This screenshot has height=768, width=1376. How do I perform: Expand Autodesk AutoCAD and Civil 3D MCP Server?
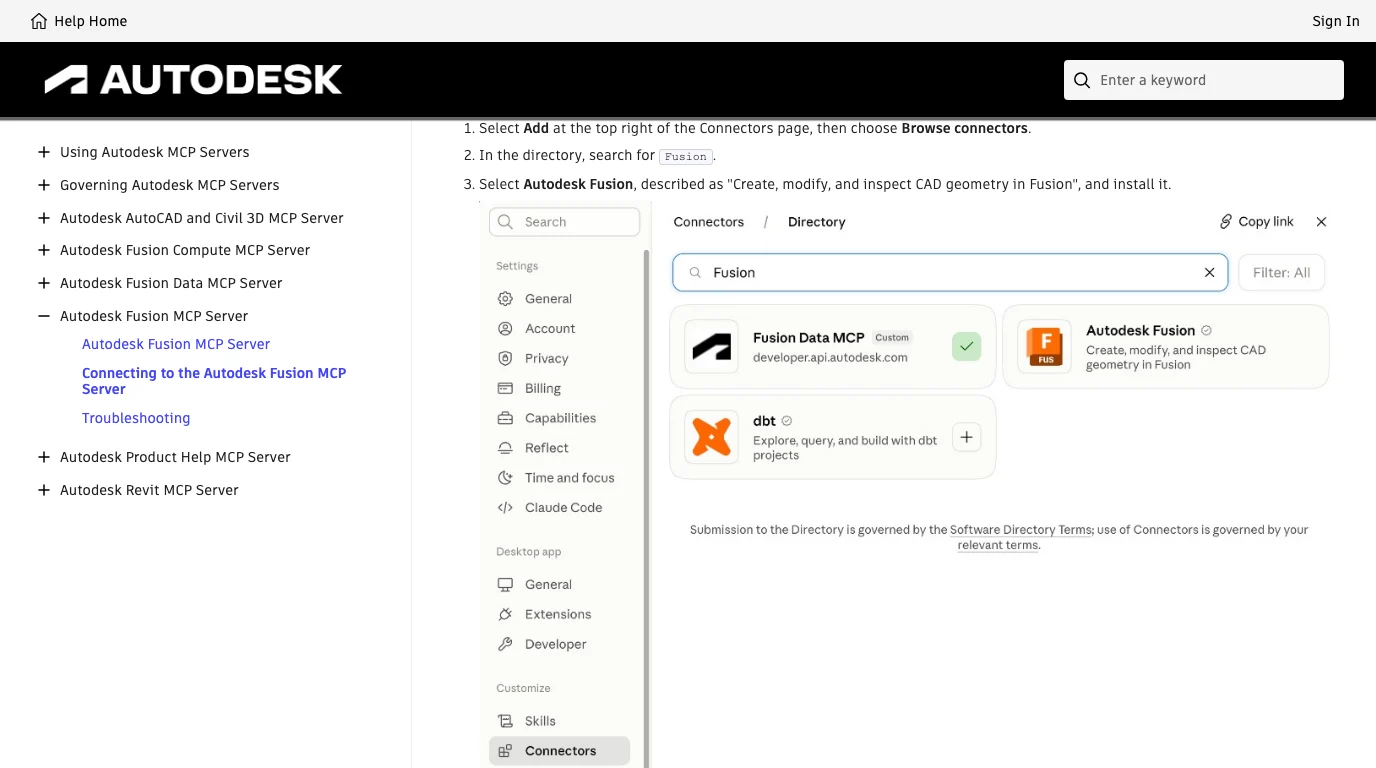tap(43, 218)
